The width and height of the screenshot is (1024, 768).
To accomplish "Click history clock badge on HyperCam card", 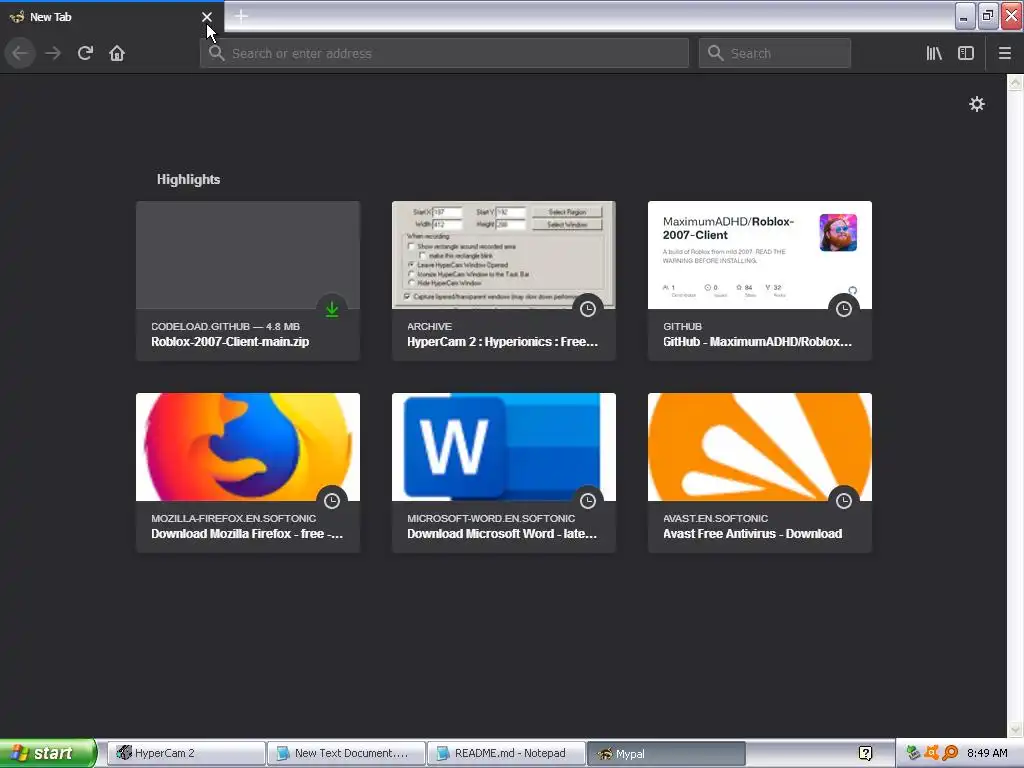I will coord(588,309).
